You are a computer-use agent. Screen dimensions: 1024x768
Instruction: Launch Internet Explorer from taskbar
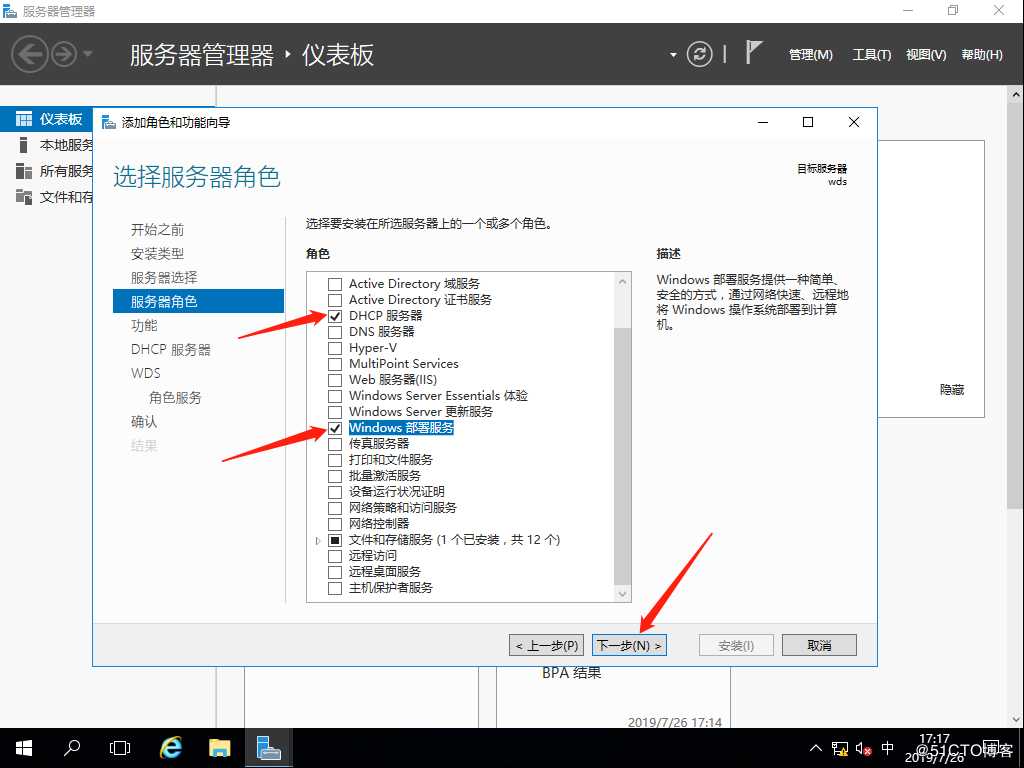point(171,748)
